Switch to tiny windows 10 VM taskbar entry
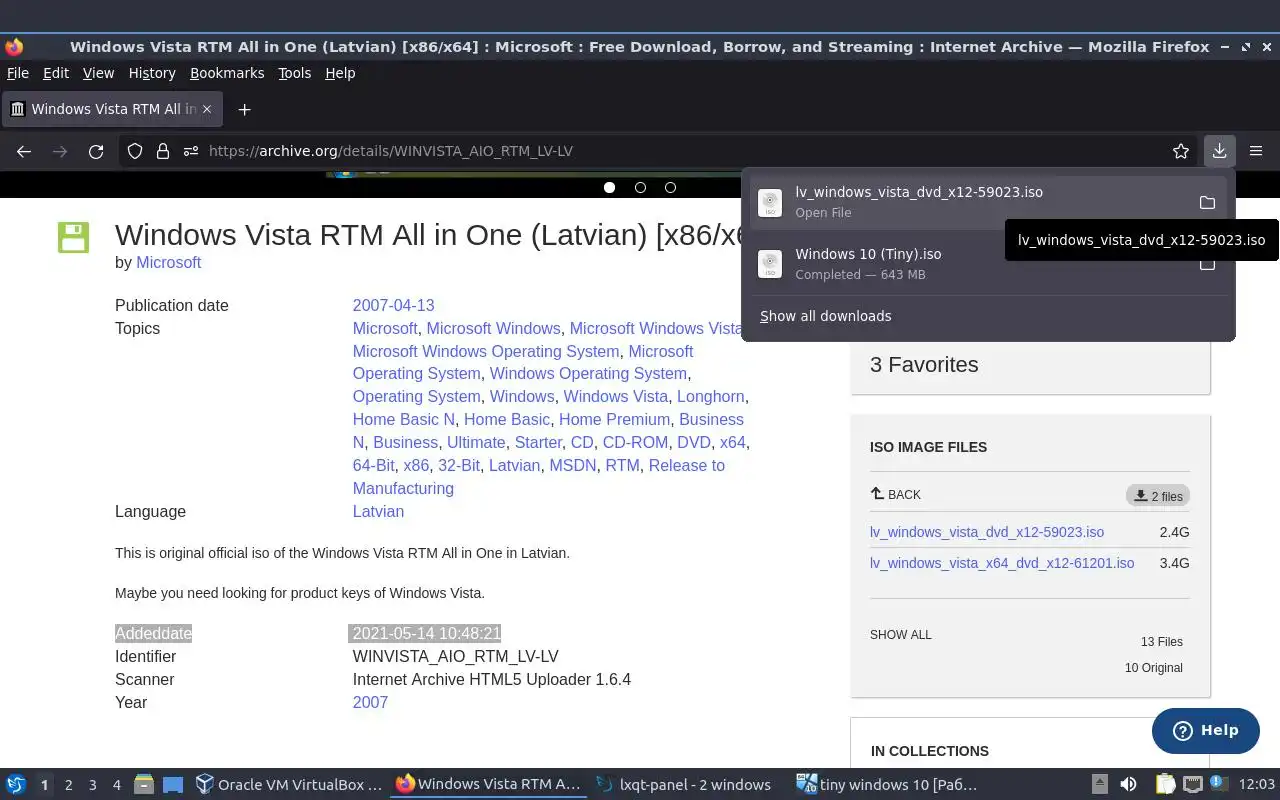 pyautogui.click(x=886, y=785)
